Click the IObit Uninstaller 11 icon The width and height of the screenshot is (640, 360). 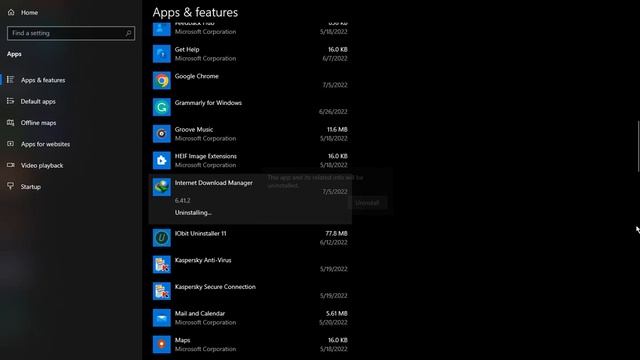[162, 238]
